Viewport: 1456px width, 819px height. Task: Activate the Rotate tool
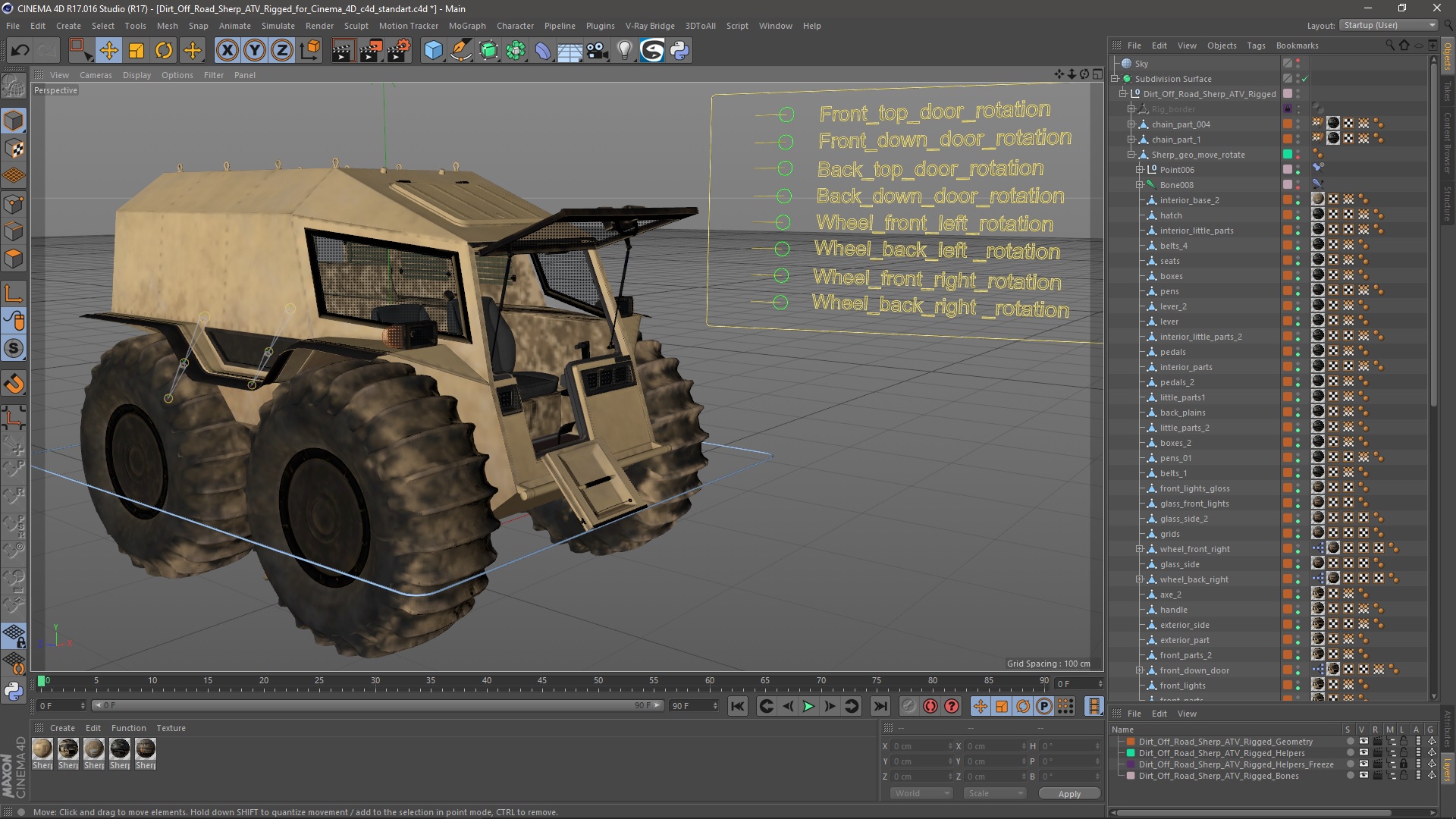coord(164,51)
